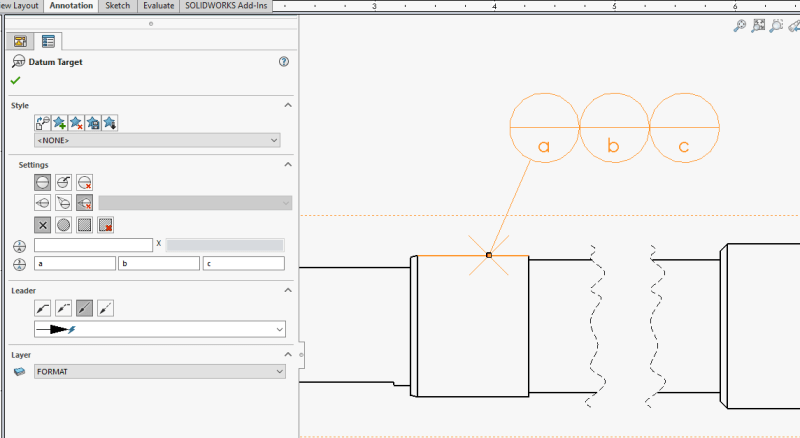
Task: Delete a style with star-x icon
Action: click(x=76, y=123)
